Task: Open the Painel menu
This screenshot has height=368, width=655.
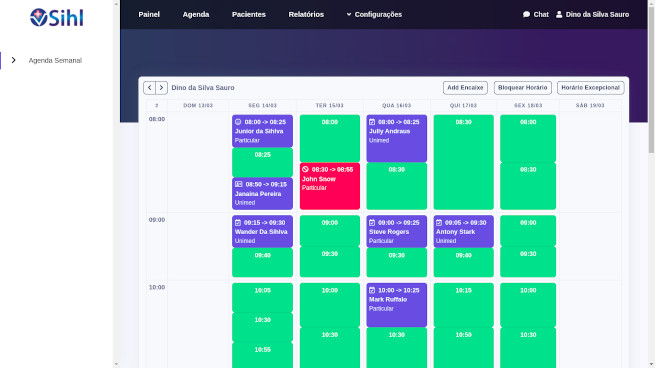Action: point(149,14)
